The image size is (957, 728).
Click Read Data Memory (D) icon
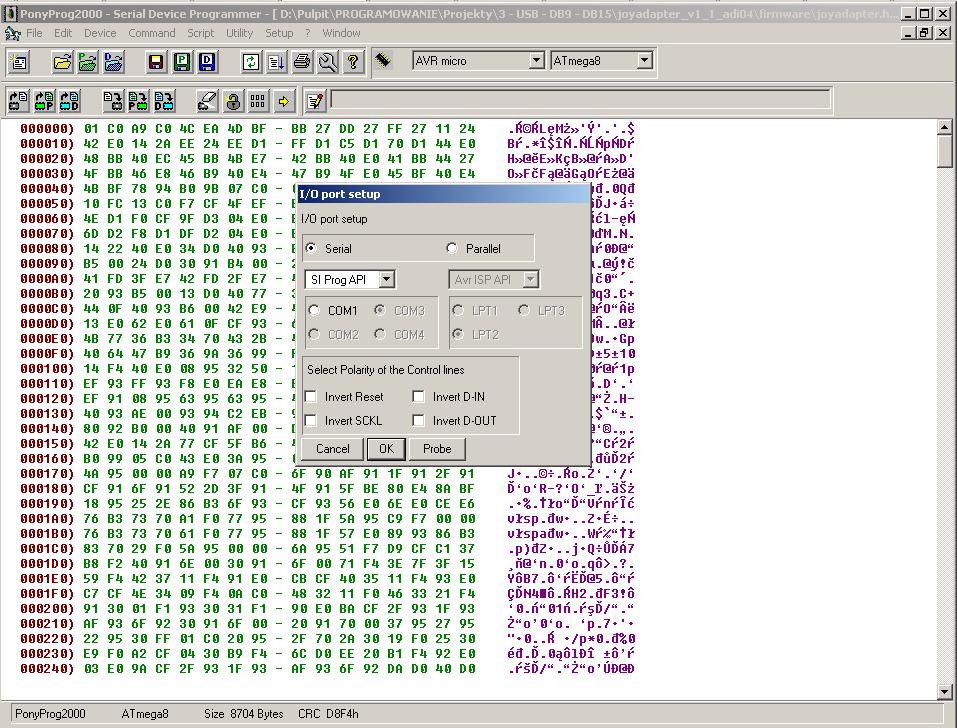(70, 101)
